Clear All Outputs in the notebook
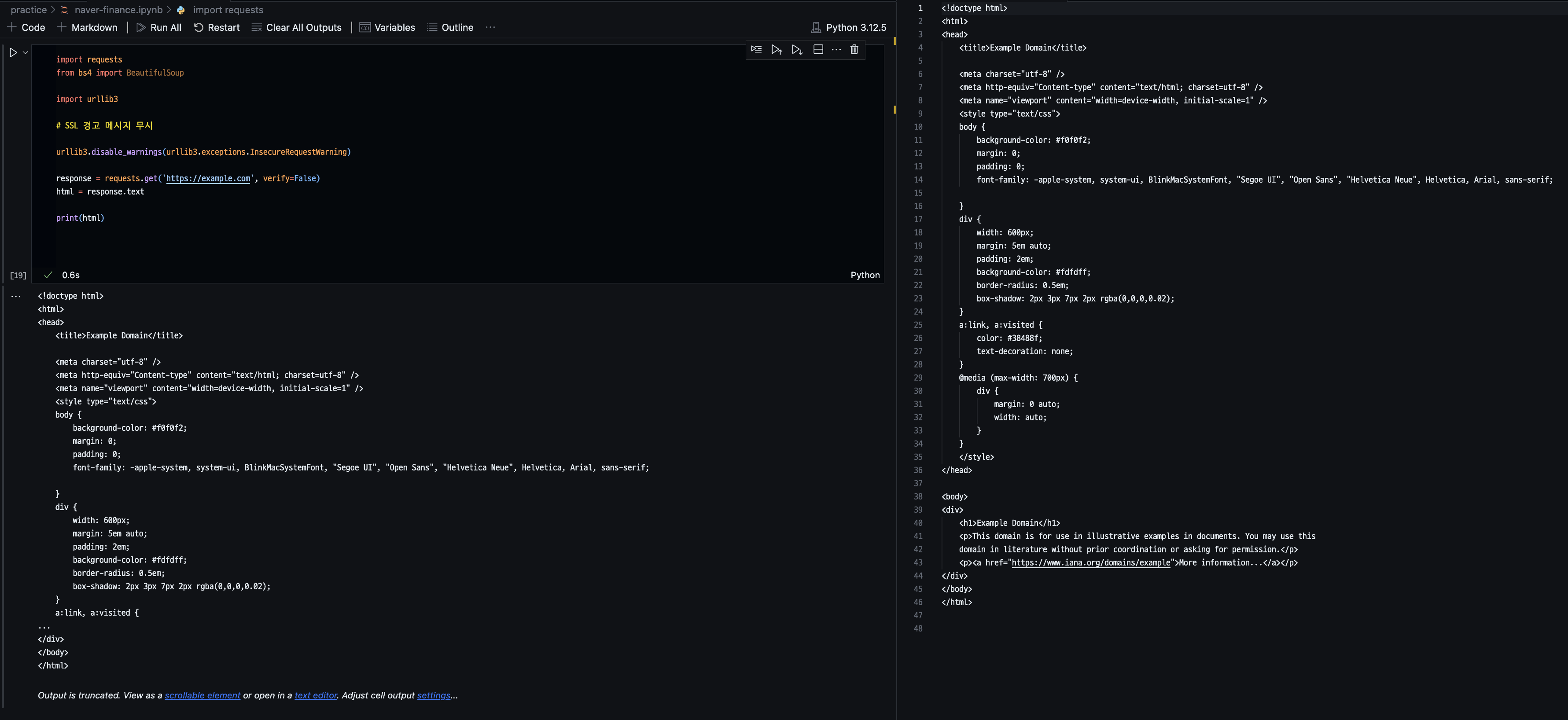1568x720 pixels. (296, 27)
